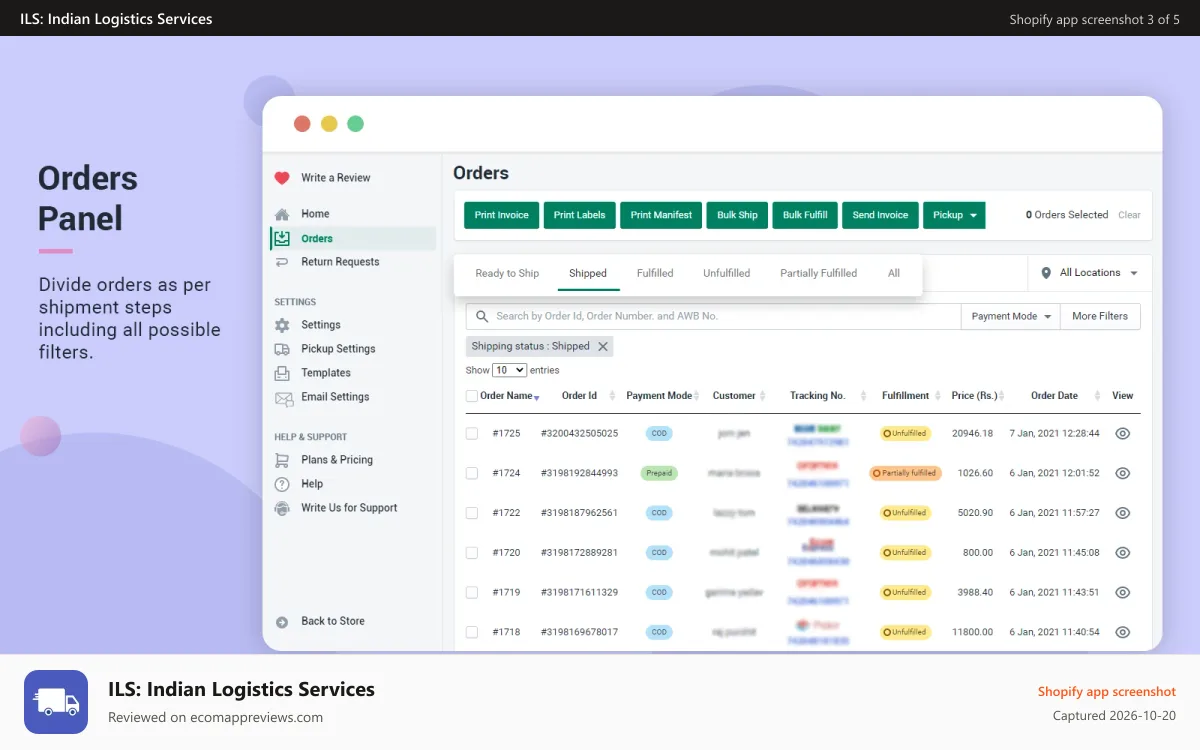This screenshot has width=1200, height=750.
Task: Remove the Shipping status Shipped filter chip
Action: pyautogui.click(x=603, y=346)
